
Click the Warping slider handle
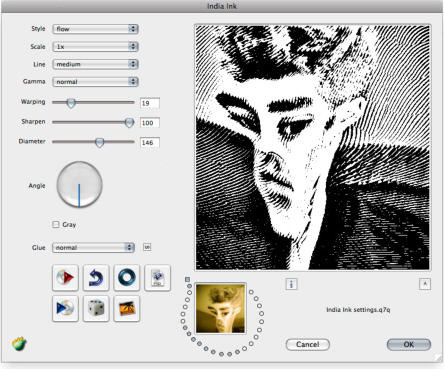click(71, 103)
